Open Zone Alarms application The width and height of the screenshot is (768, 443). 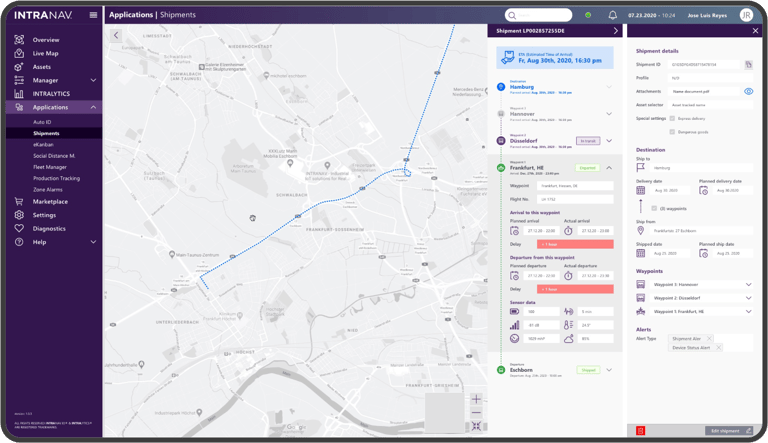48,190
